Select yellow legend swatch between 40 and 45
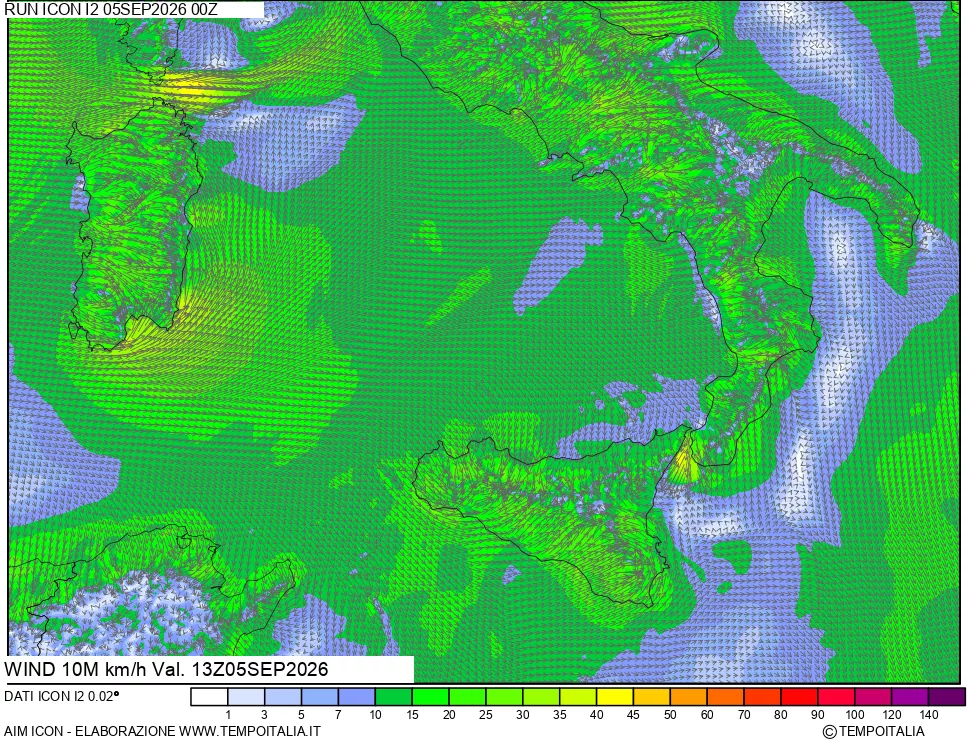968x745 pixels. click(x=615, y=697)
